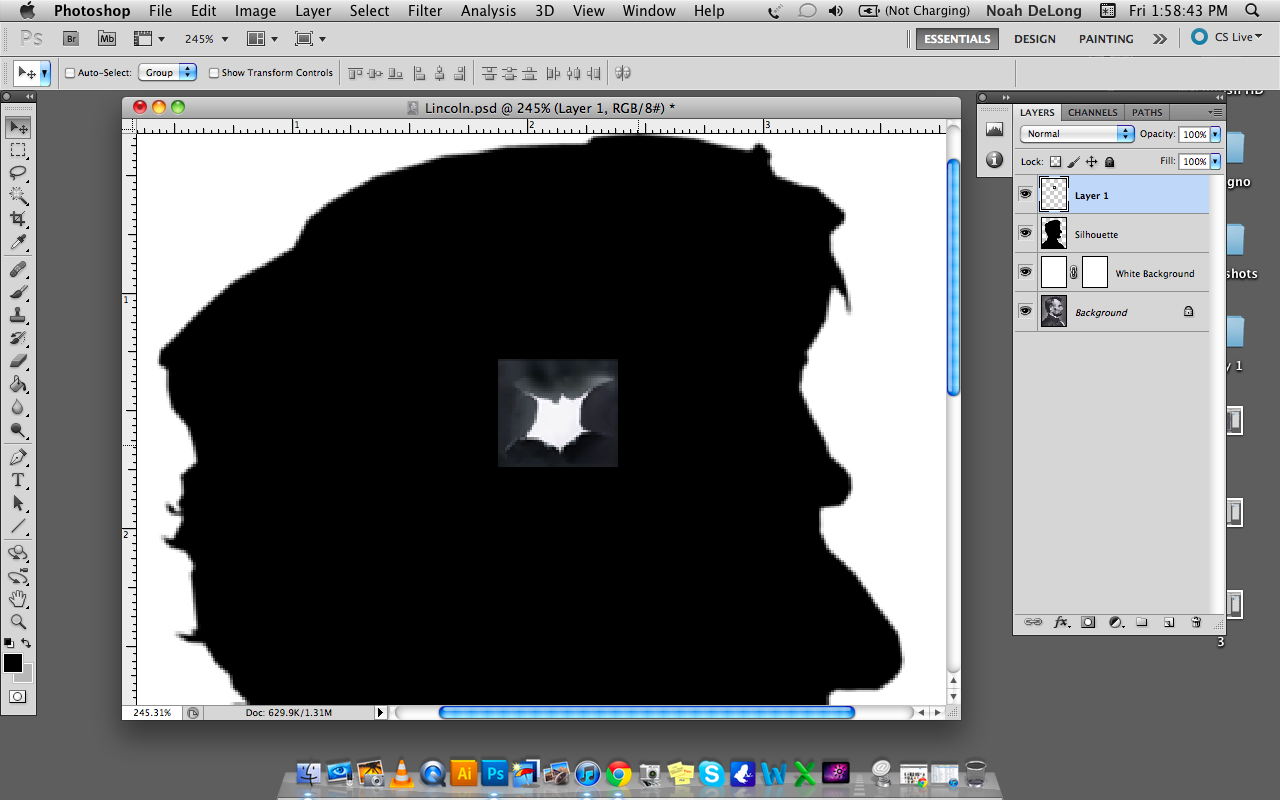Toggle visibility of the Background layer
Image resolution: width=1280 pixels, height=800 pixels.
tap(1025, 311)
